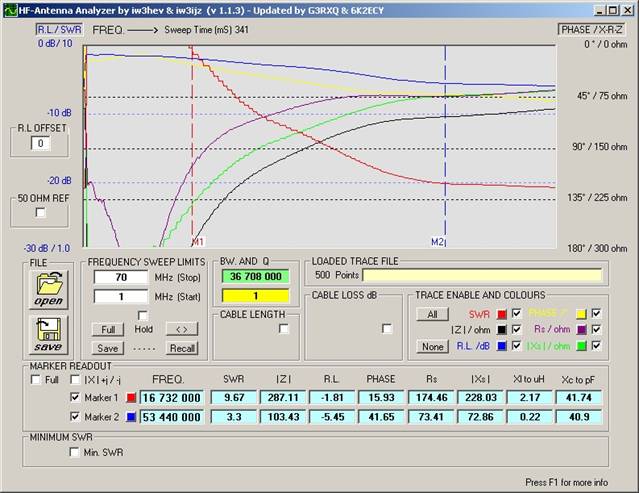639x493 pixels.
Task: Click the save floppy disk icon
Action: click(48, 335)
